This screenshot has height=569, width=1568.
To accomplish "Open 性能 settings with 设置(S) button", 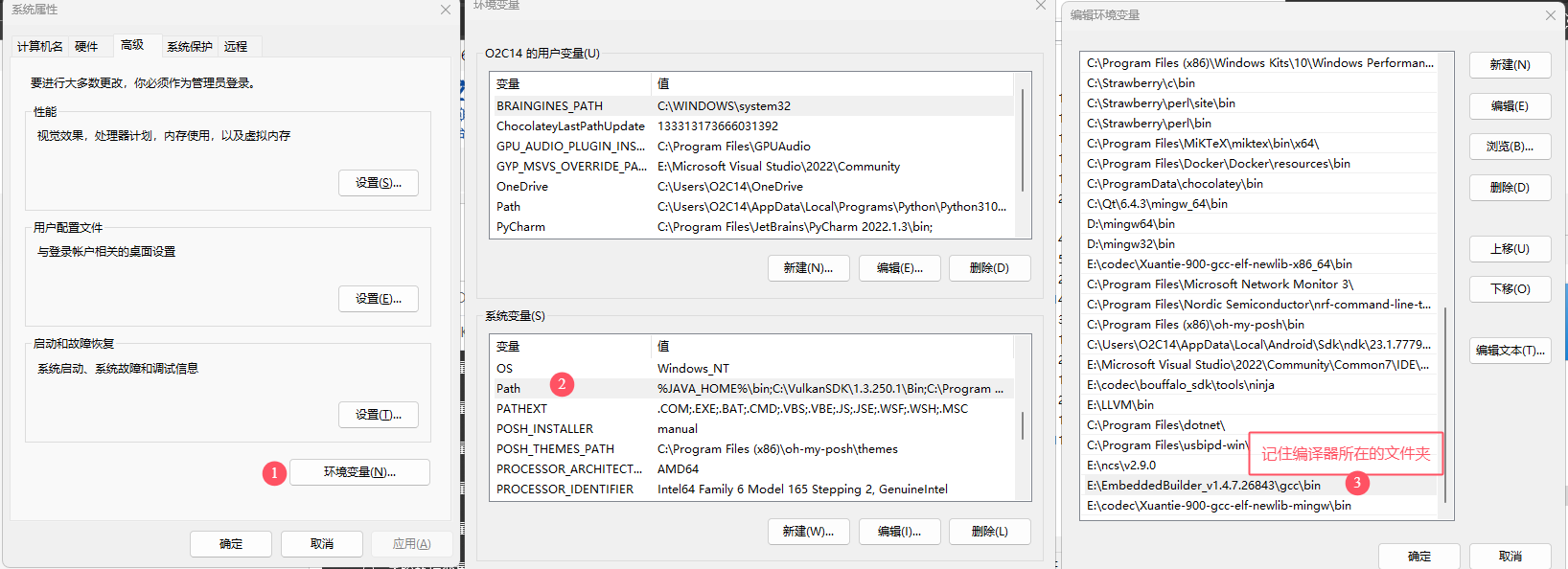I will point(379,183).
